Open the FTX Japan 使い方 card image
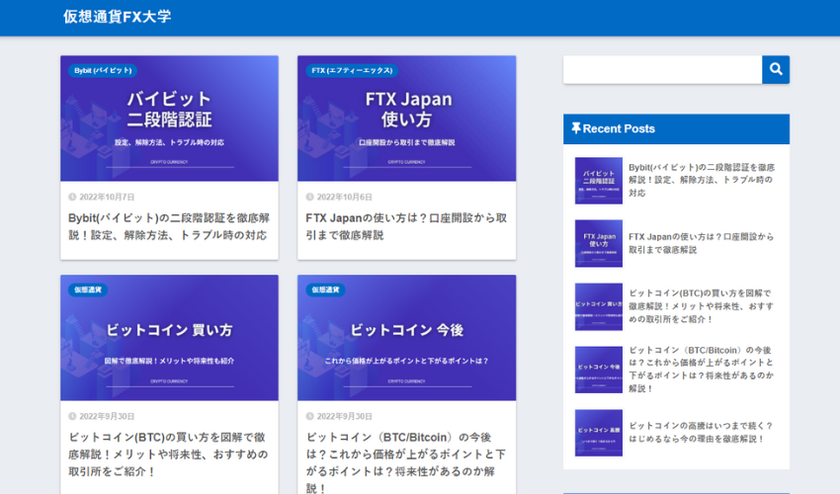Image resolution: width=840 pixels, height=494 pixels. click(407, 118)
